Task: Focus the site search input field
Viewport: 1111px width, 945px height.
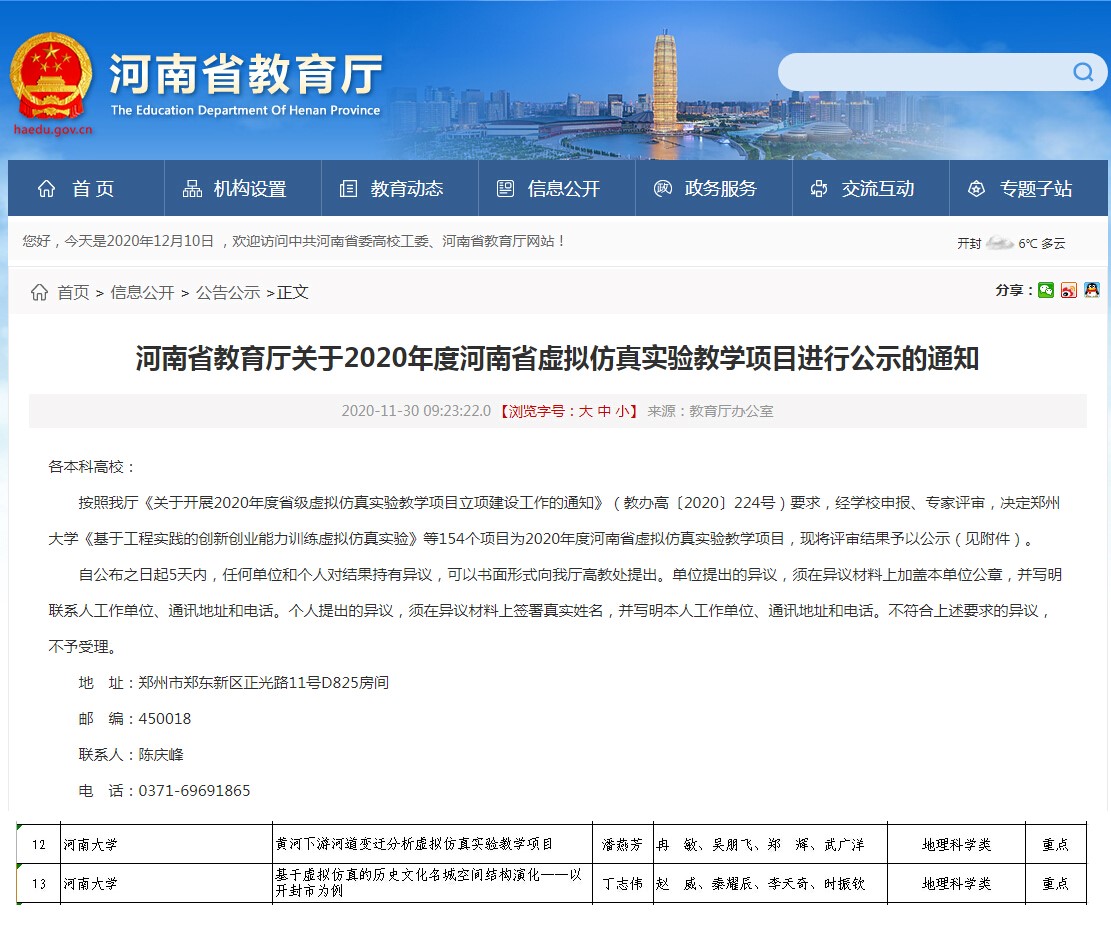Action: 920,72
